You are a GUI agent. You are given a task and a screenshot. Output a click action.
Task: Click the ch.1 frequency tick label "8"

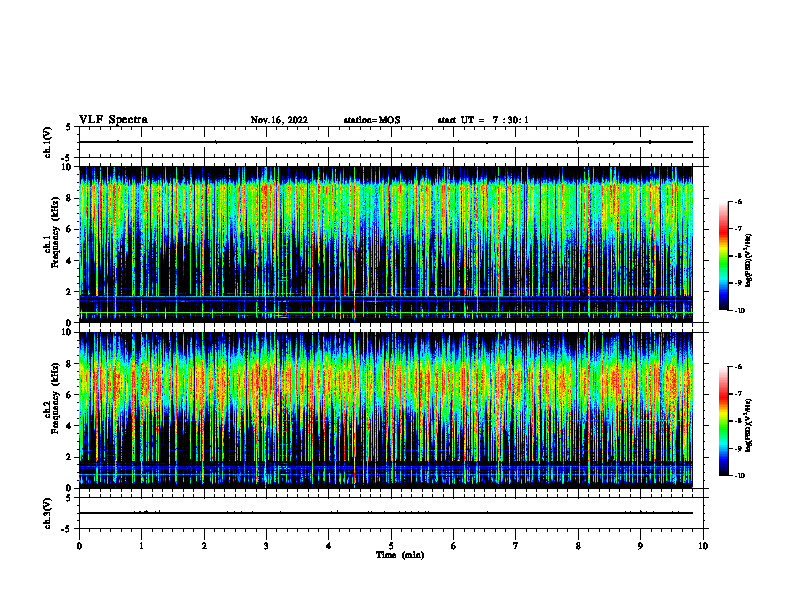pos(70,198)
